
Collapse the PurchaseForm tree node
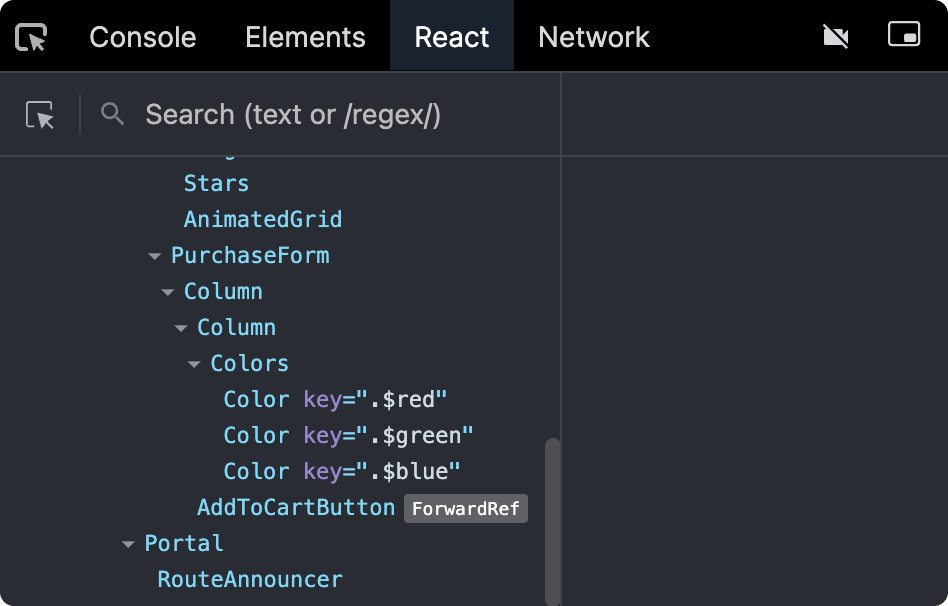[x=155, y=256]
